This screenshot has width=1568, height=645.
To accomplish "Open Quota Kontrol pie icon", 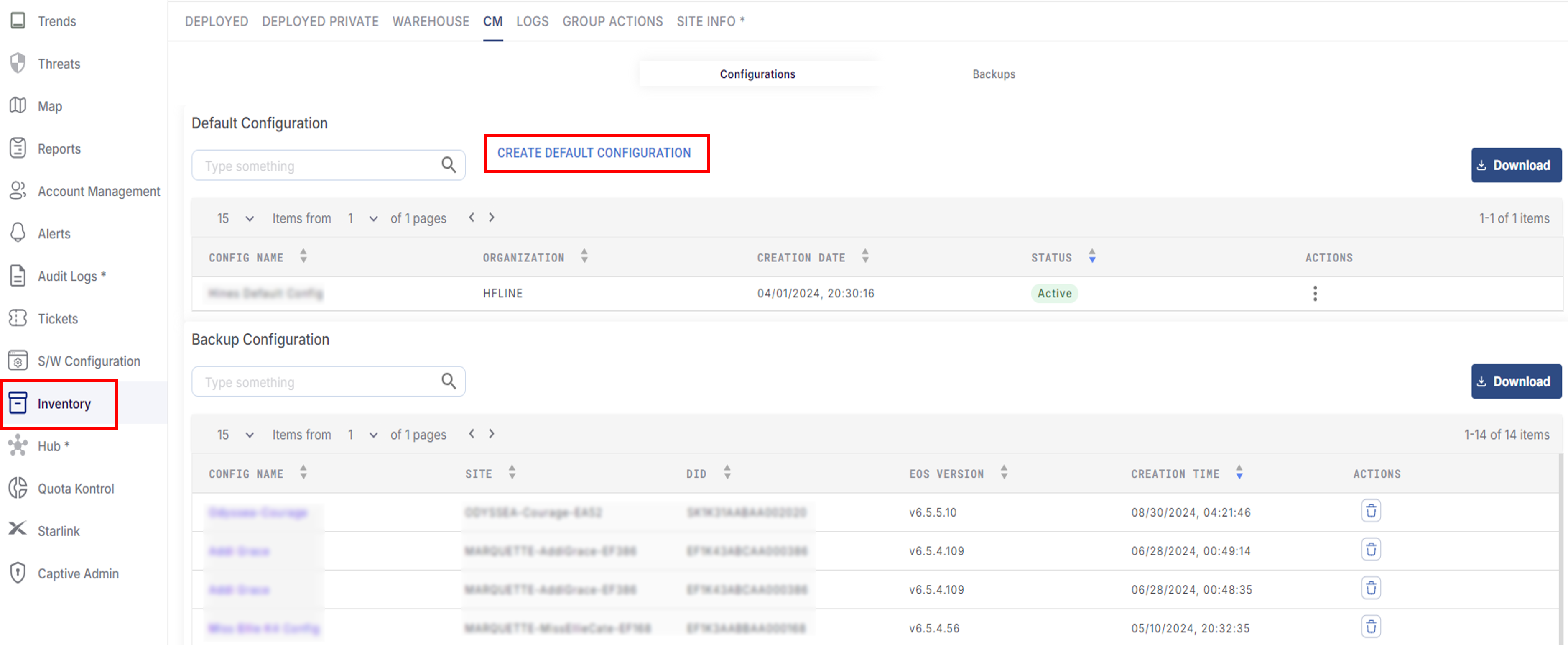I will click(x=18, y=488).
